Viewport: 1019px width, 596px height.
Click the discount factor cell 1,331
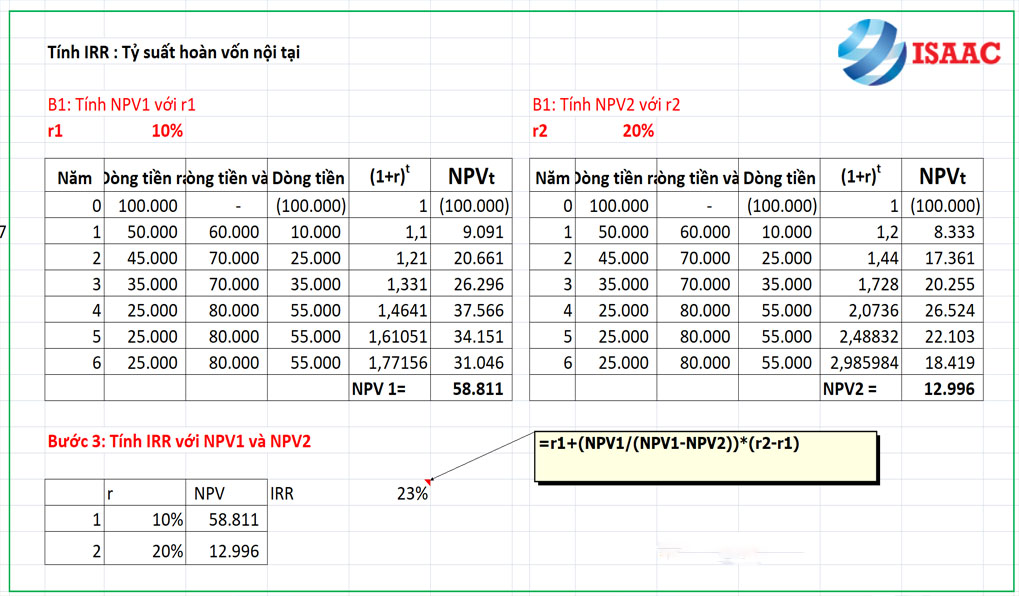[390, 284]
